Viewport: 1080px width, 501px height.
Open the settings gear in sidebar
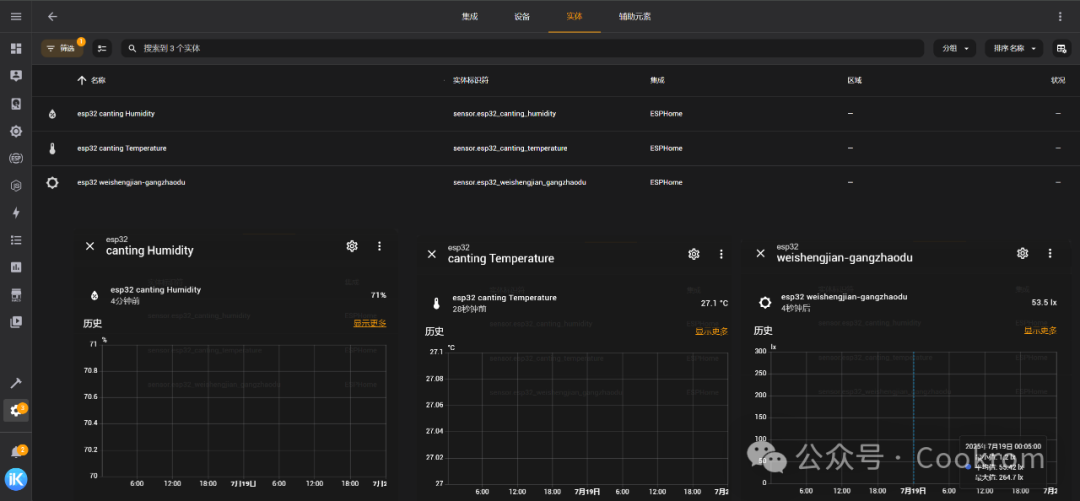point(16,411)
